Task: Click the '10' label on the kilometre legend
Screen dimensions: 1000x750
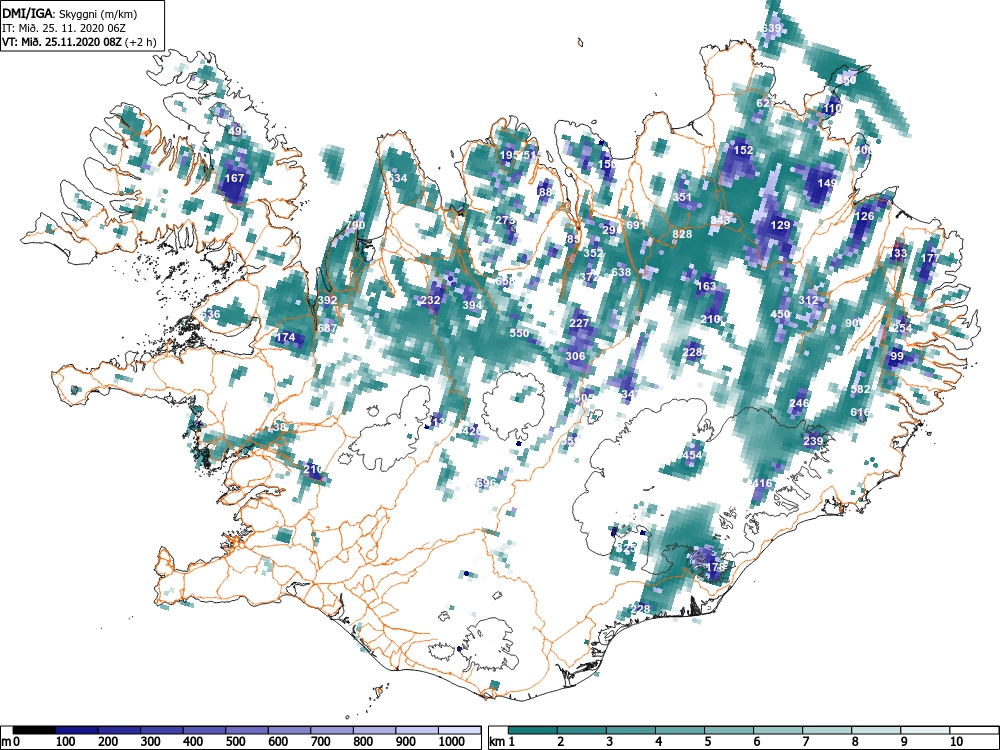Action: 955,742
